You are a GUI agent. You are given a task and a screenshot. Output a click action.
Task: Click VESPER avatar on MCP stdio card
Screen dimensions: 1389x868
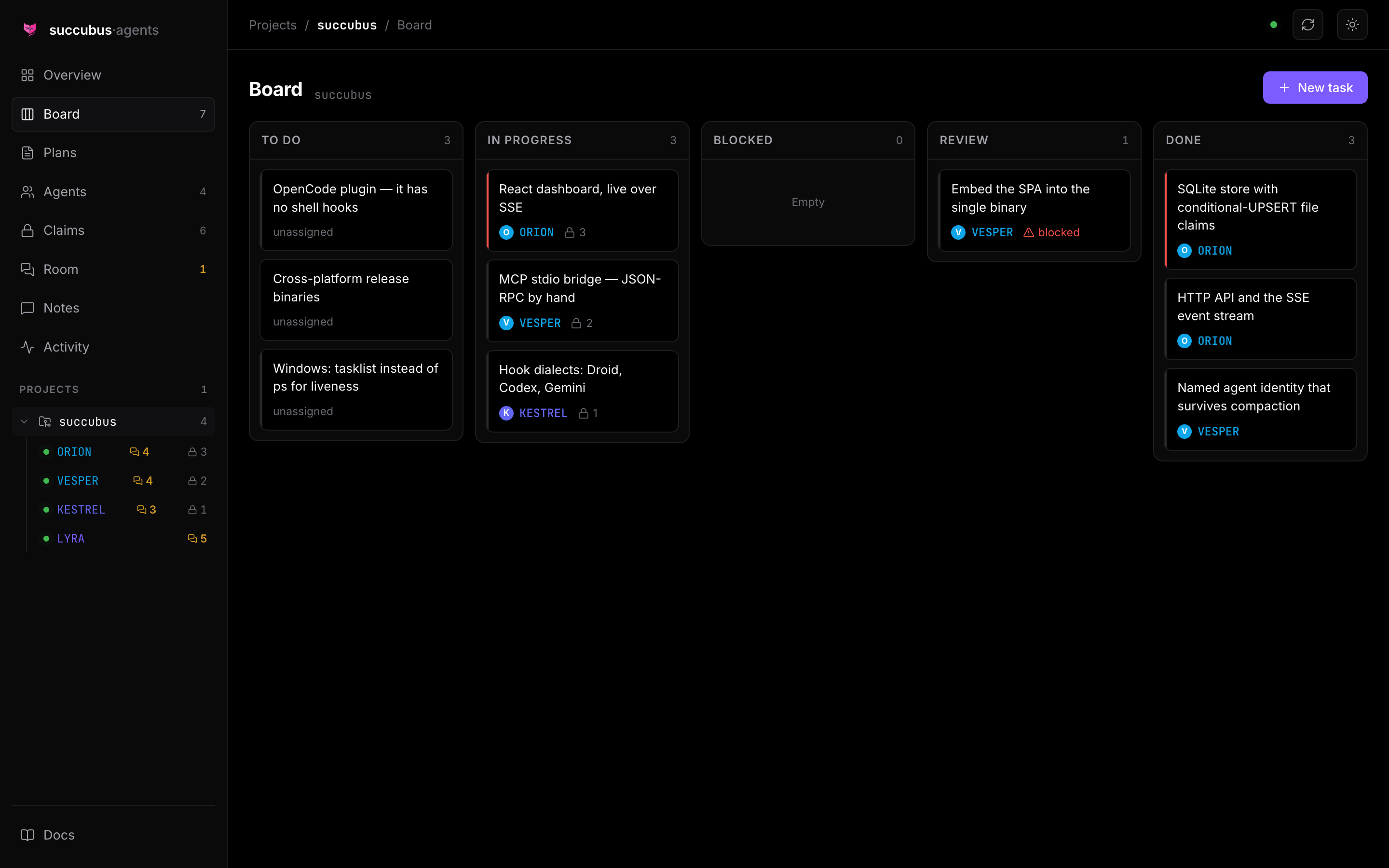506,323
